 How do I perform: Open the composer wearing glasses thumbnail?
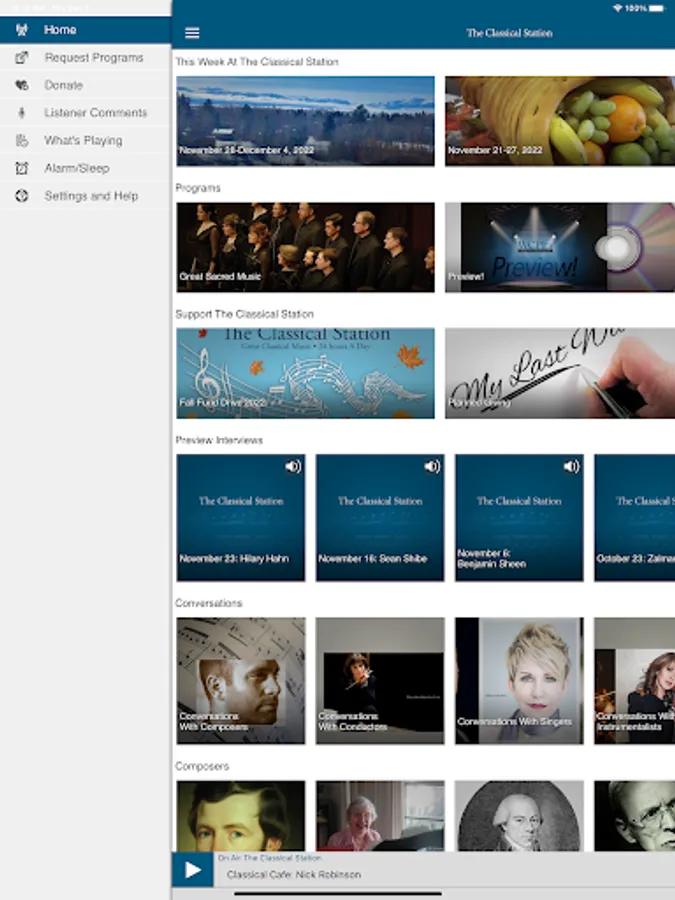pyautogui.click(x=634, y=816)
